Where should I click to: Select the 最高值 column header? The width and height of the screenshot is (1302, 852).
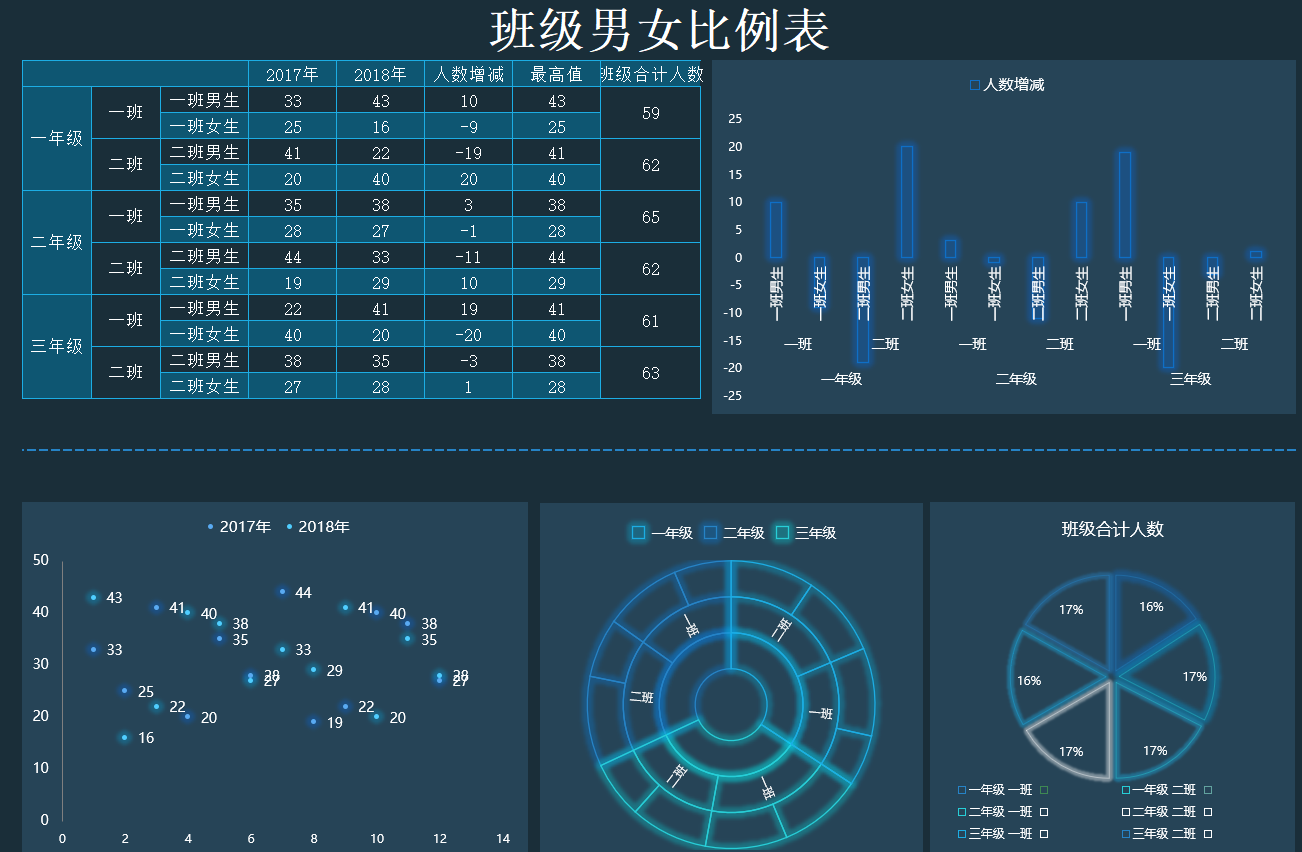556,74
